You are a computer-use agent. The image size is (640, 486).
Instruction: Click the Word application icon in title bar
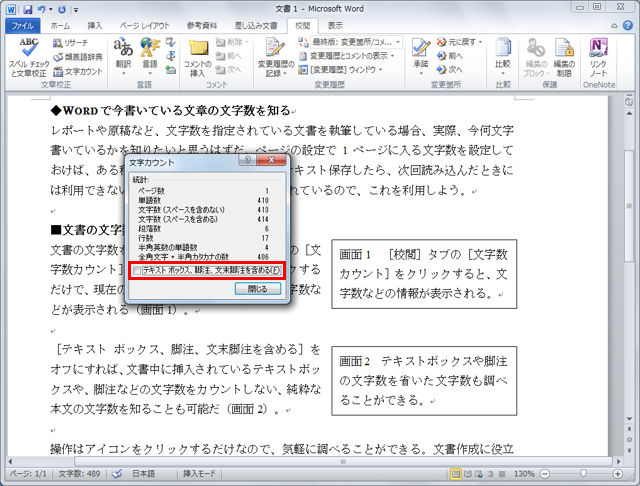[x=11, y=9]
